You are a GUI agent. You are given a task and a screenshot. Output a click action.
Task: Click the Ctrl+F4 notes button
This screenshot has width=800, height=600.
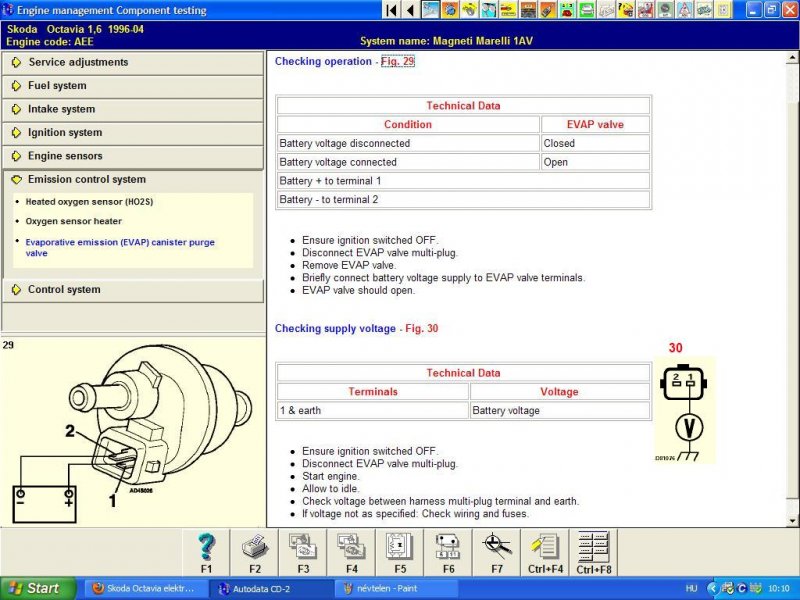coord(545,553)
